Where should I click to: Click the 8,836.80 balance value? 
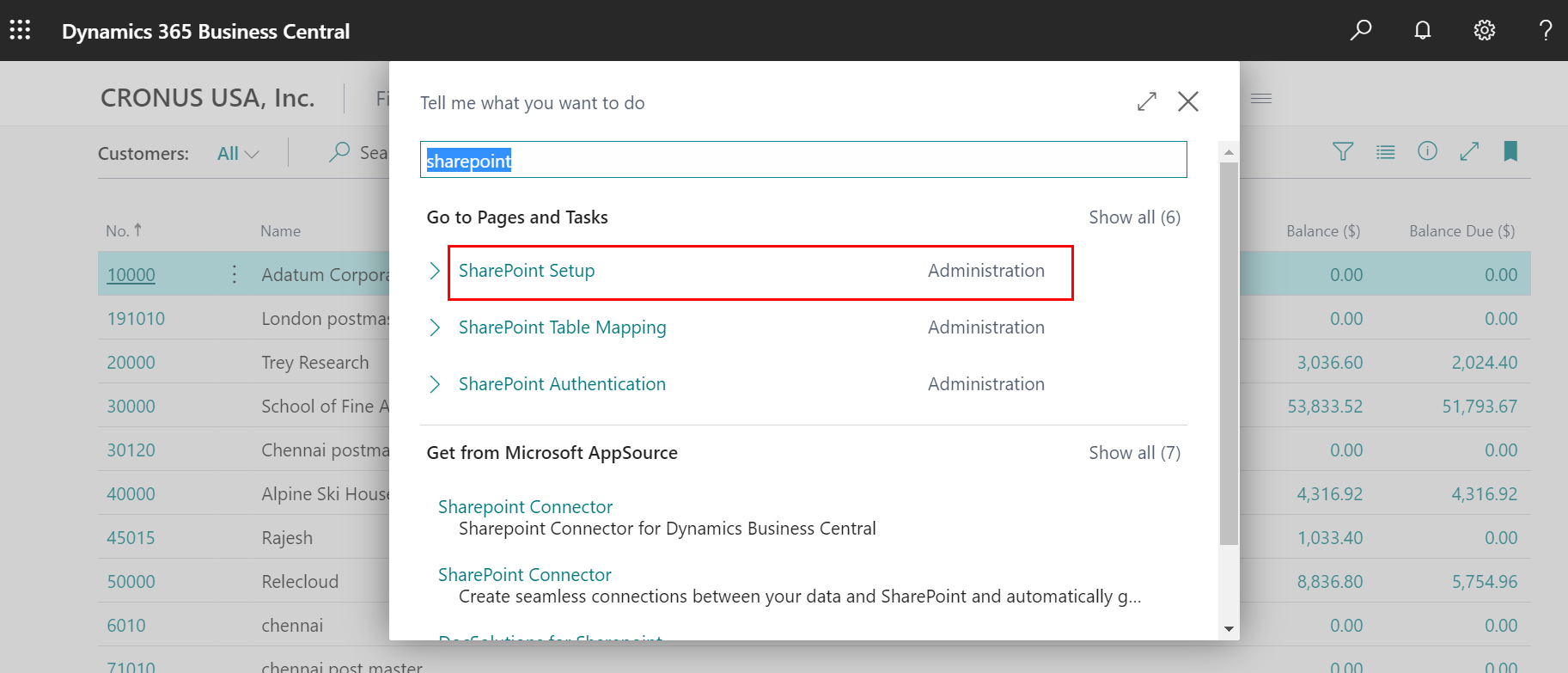click(x=1330, y=582)
